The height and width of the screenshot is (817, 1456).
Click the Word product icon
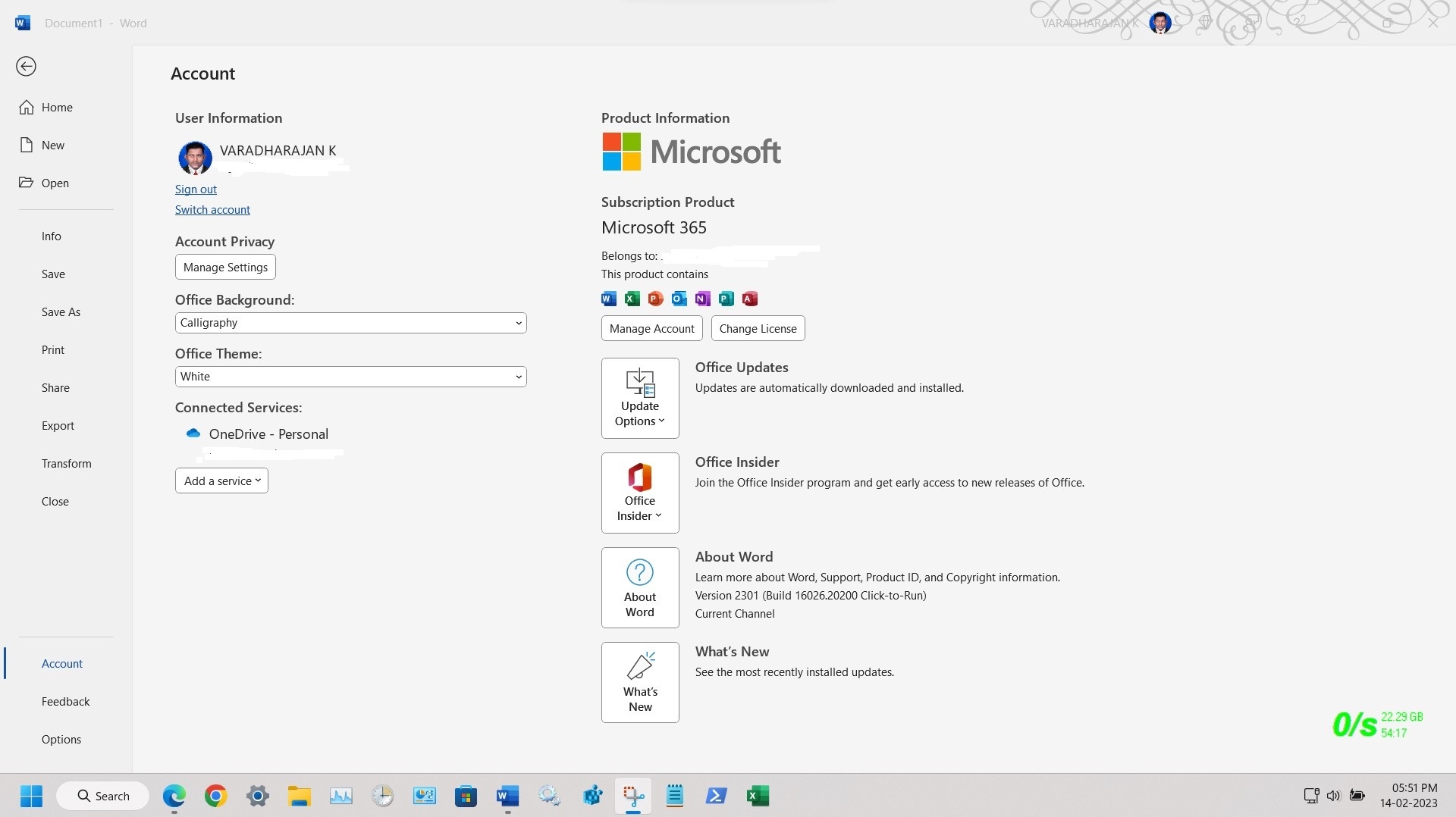(x=609, y=299)
